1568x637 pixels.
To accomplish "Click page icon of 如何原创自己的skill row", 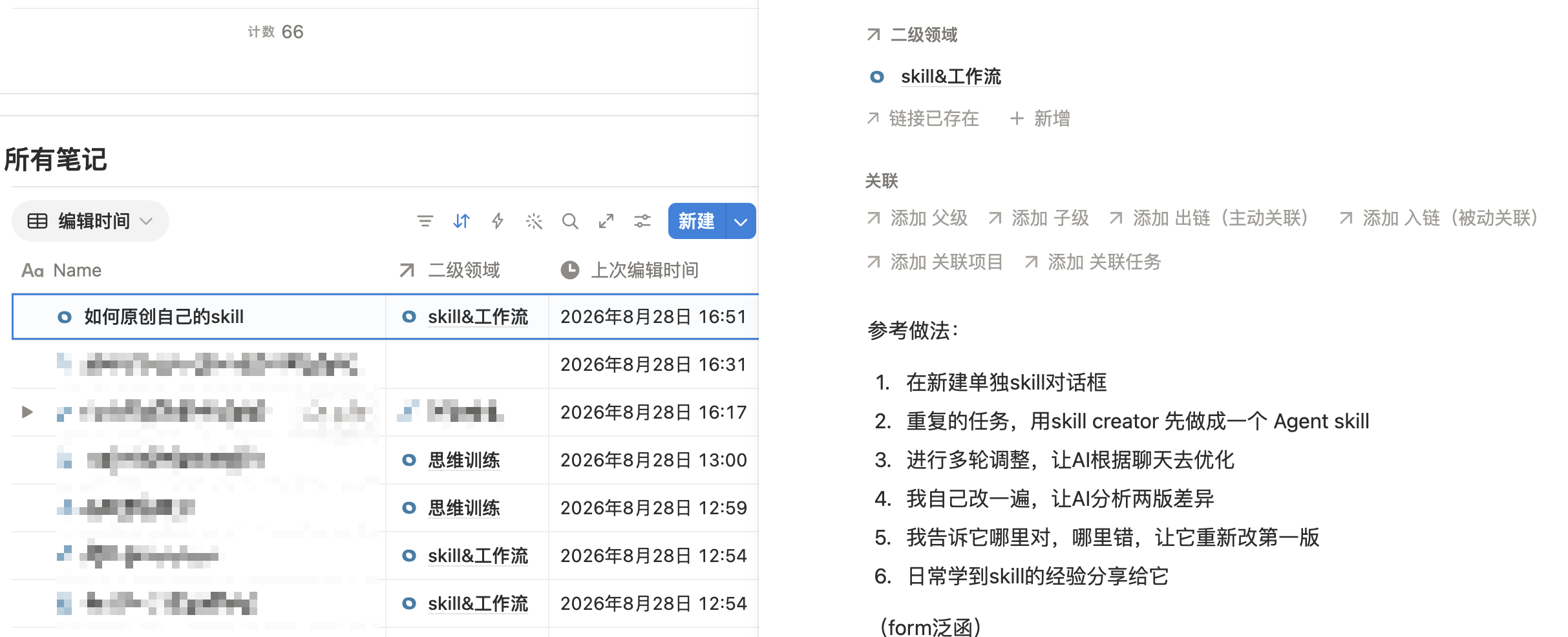I will click(x=64, y=317).
